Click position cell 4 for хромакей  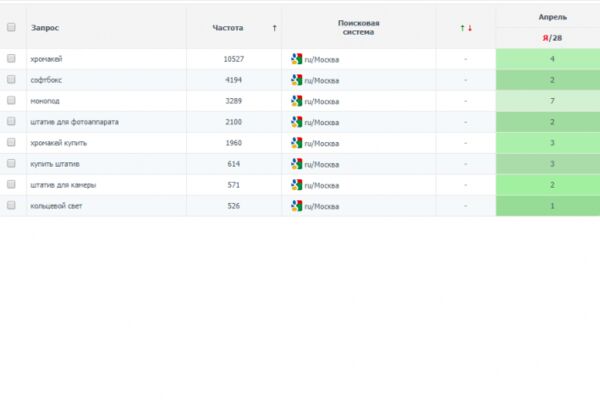click(x=548, y=59)
